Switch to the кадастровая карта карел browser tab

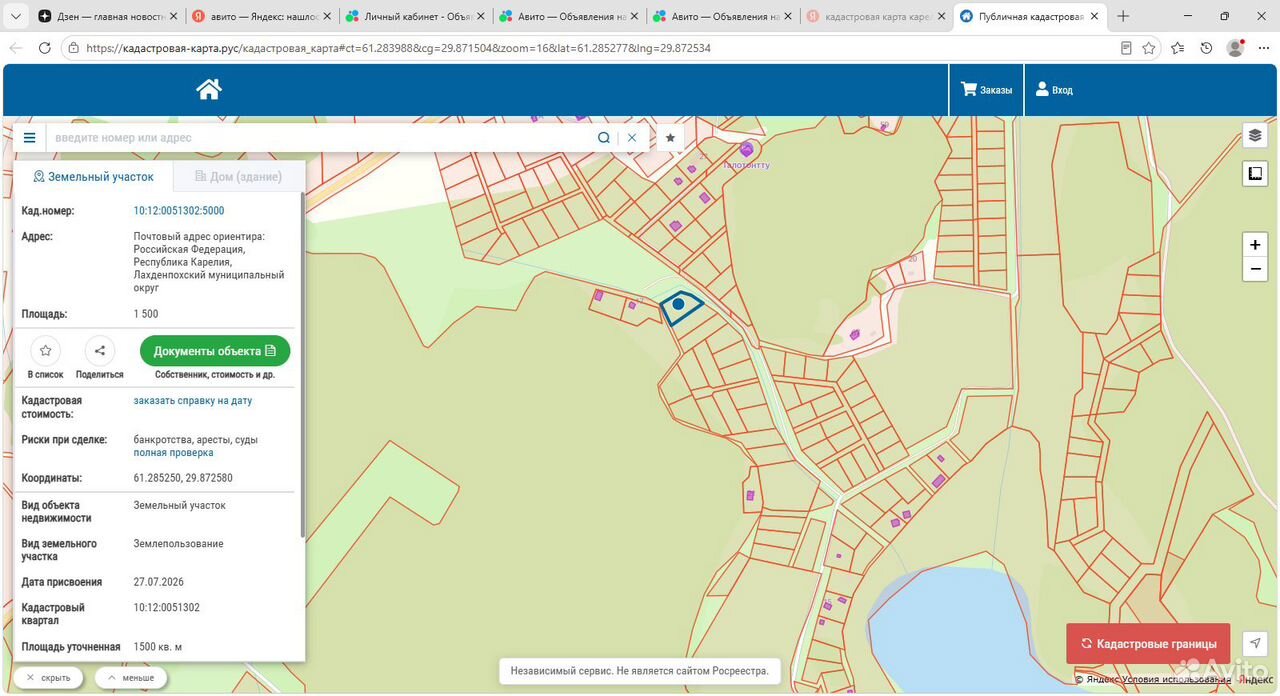point(875,17)
